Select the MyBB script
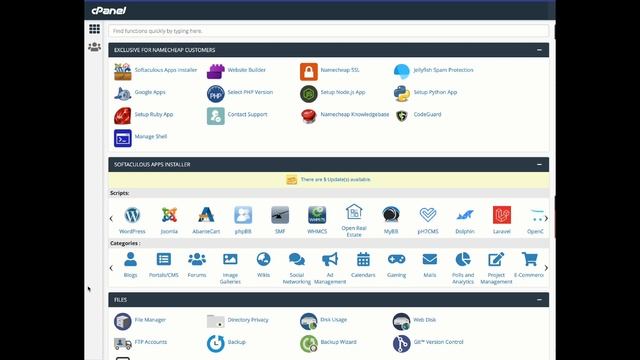 [391, 220]
